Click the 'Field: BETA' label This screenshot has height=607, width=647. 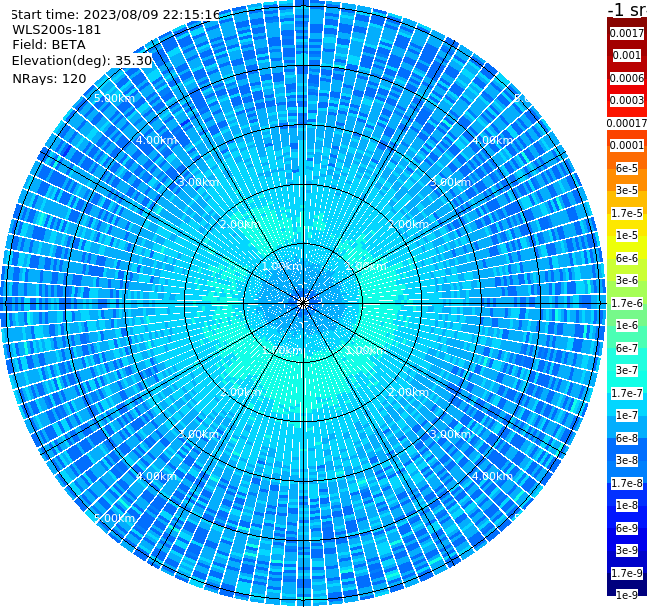pos(49,45)
